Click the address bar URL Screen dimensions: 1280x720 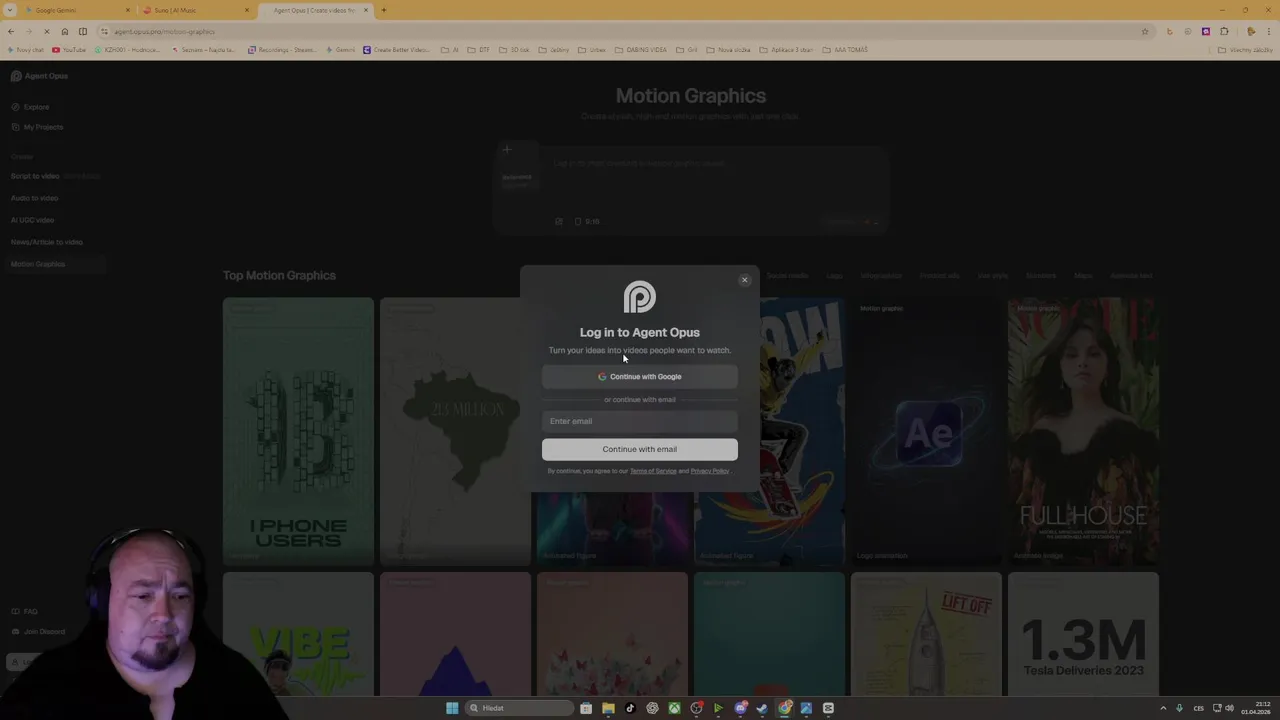click(x=165, y=32)
